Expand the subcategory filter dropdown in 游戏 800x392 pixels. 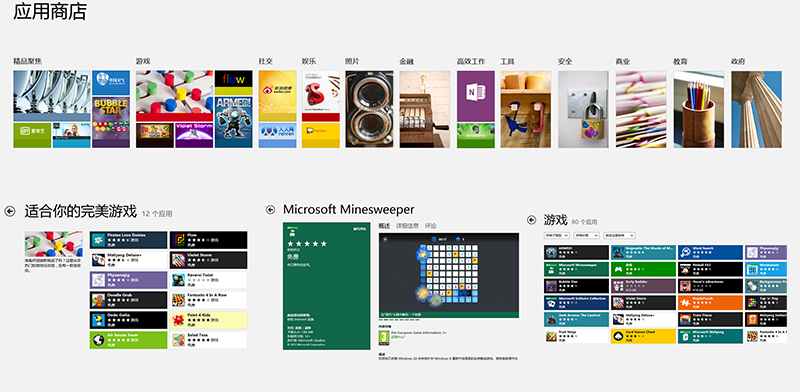tap(557, 235)
